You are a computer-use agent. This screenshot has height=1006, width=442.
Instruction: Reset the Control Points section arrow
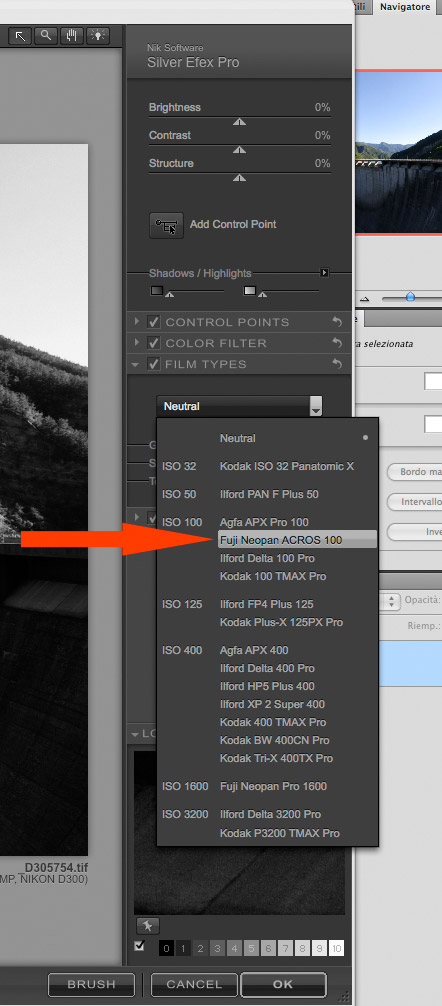[337, 322]
